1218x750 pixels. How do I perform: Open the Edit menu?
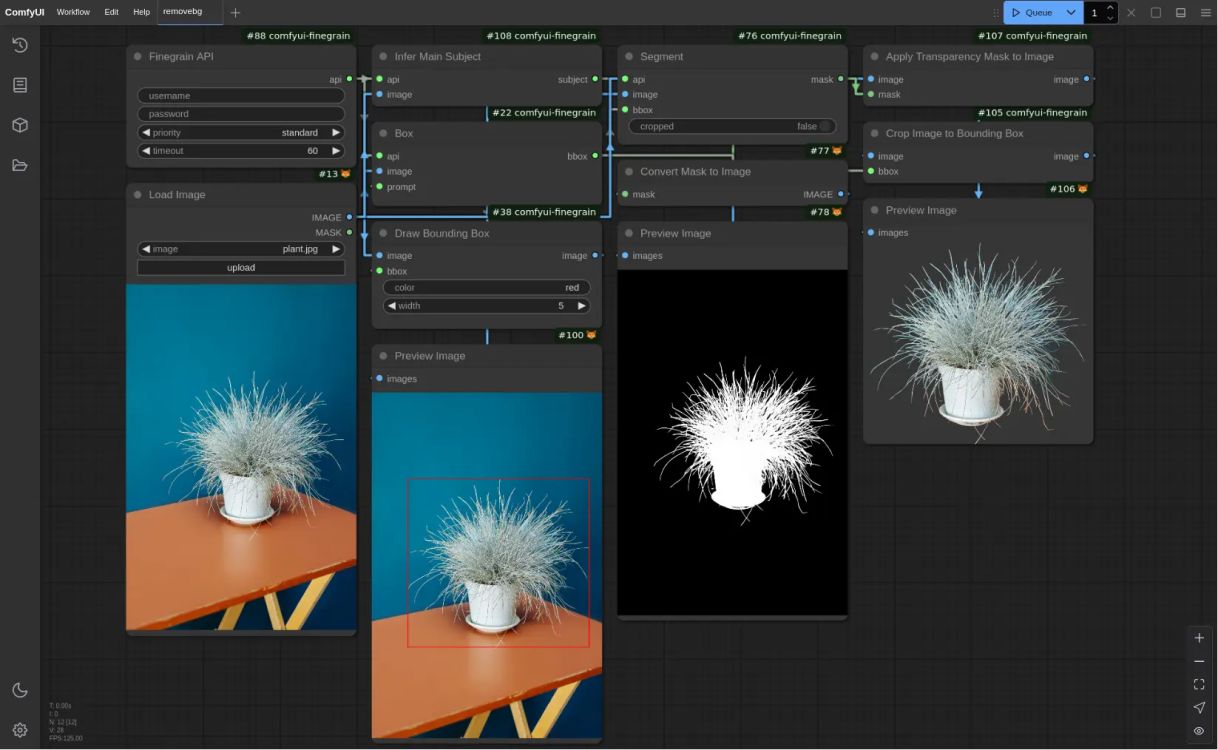[111, 12]
